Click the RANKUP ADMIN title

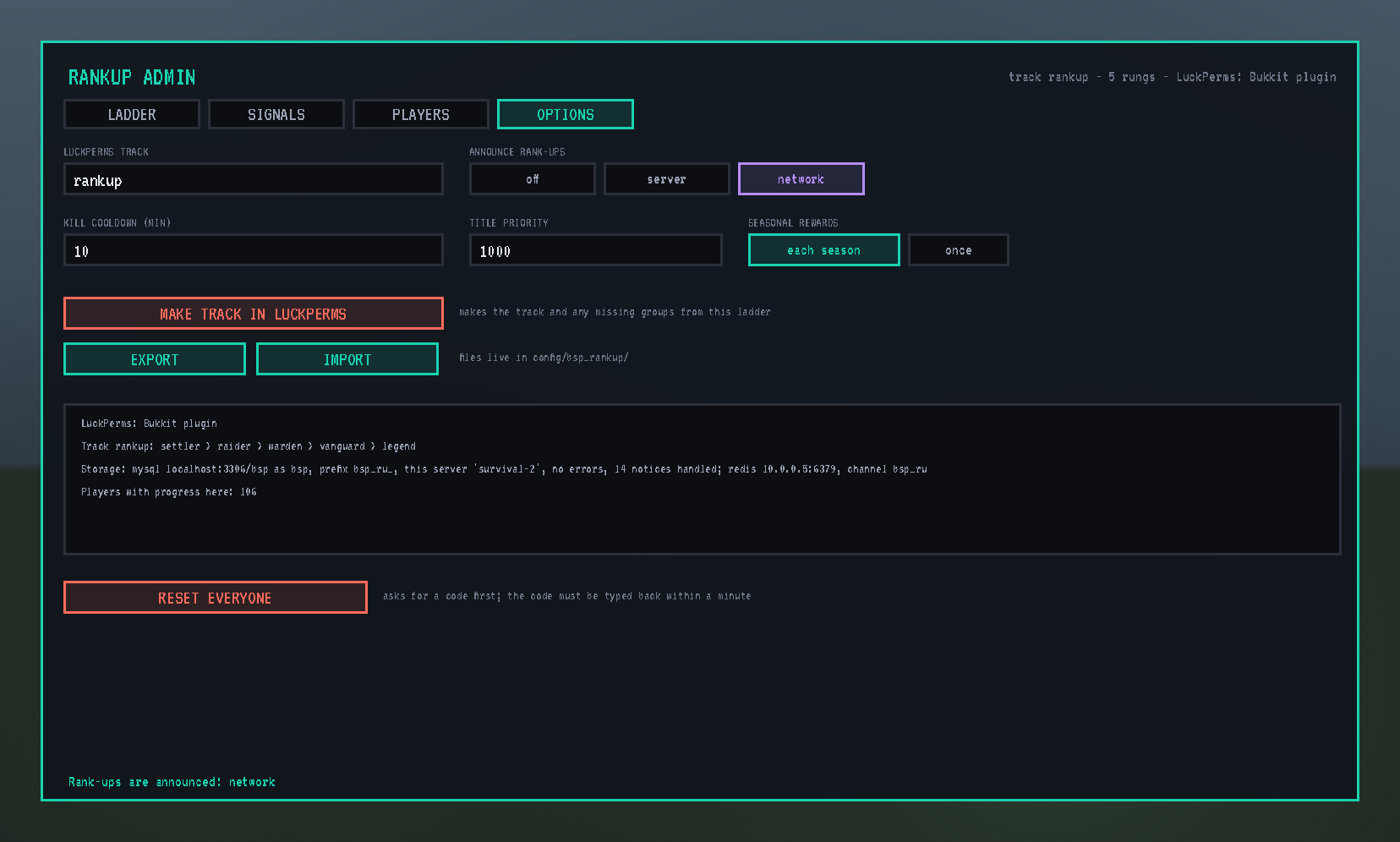coord(132,78)
